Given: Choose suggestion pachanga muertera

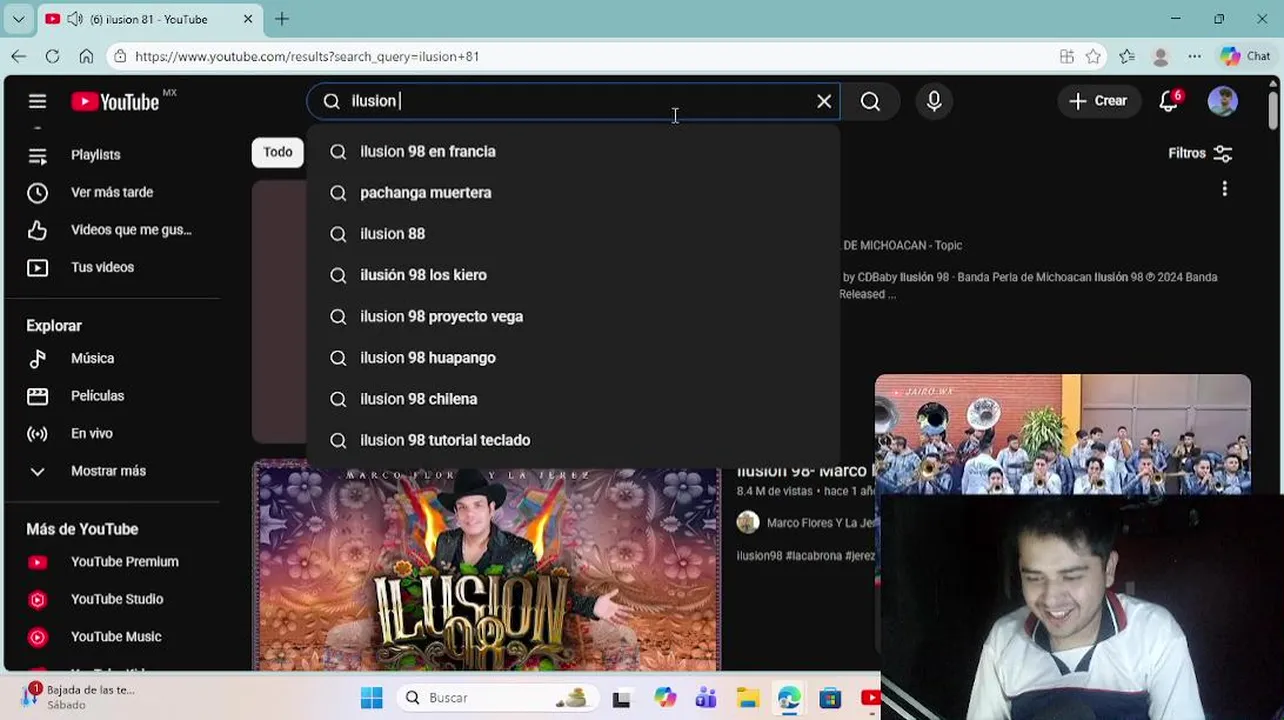Looking at the screenshot, I should click(573, 192).
